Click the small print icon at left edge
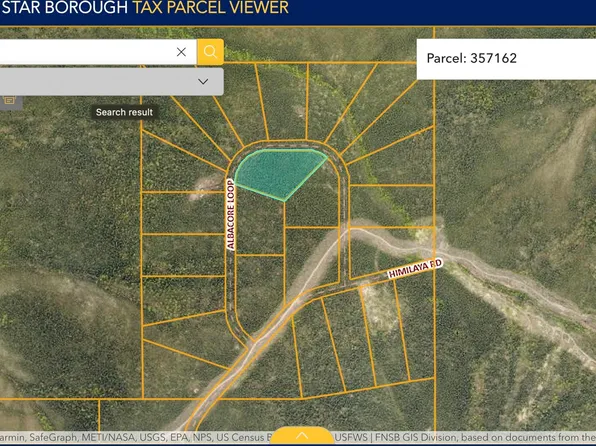The image size is (596, 446). [9, 100]
